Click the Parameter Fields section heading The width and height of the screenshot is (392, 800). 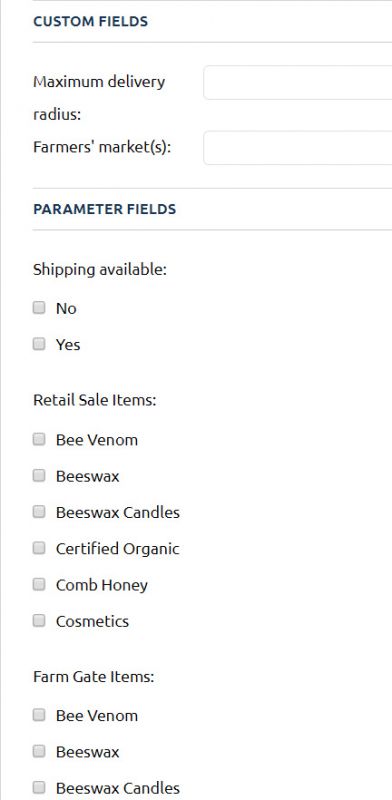(x=105, y=209)
